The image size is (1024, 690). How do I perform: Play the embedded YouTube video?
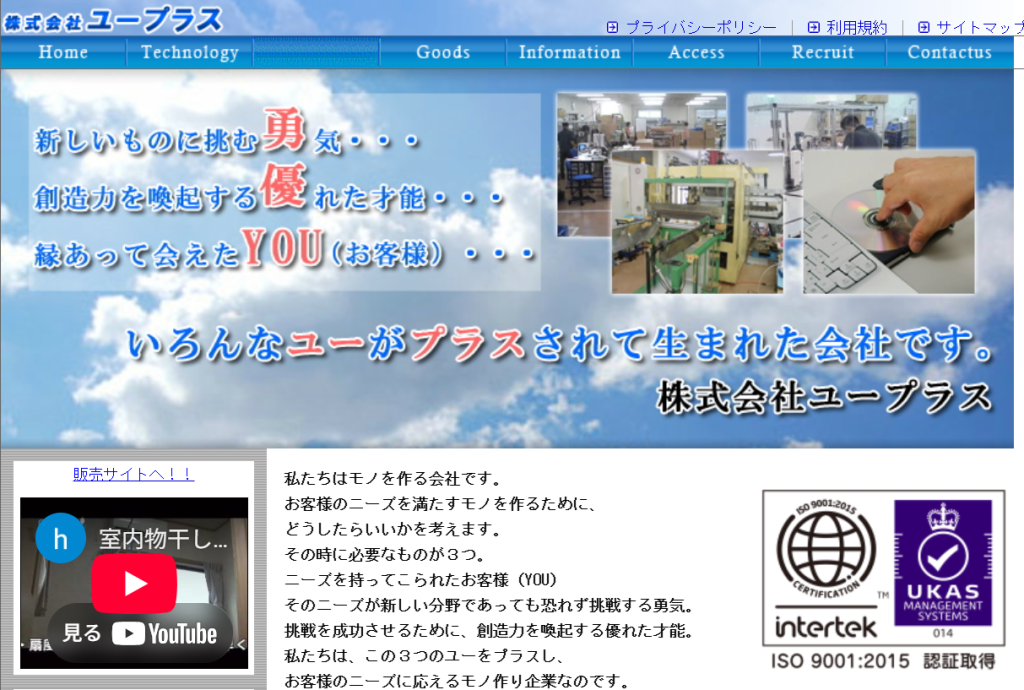coord(134,584)
